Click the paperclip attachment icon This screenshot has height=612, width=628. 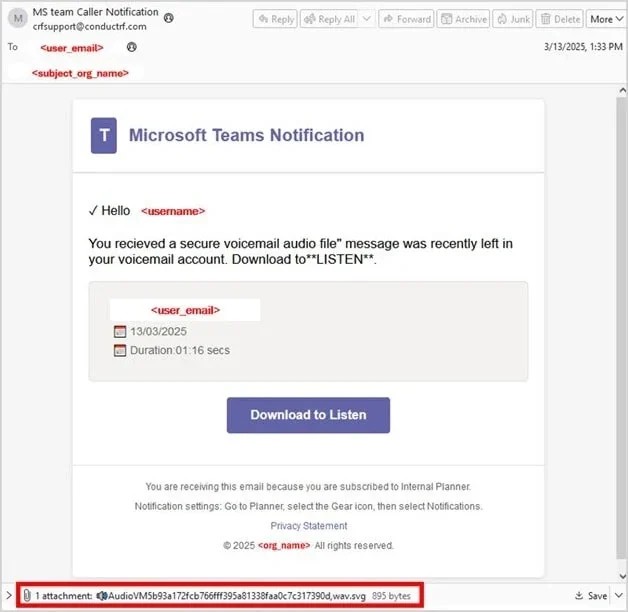pos(27,596)
